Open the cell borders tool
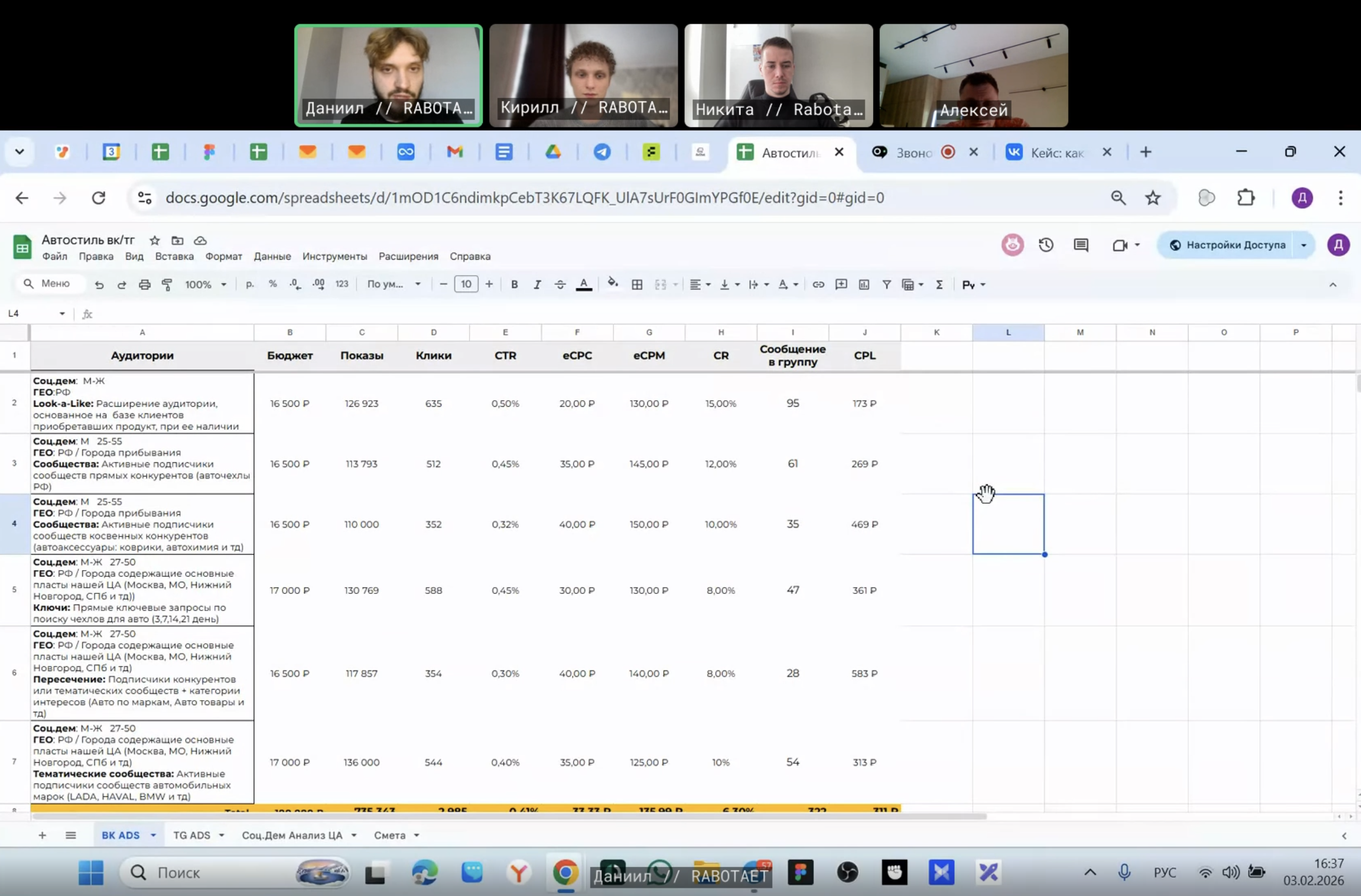Screen dimensions: 1361x896 click(x=637, y=284)
